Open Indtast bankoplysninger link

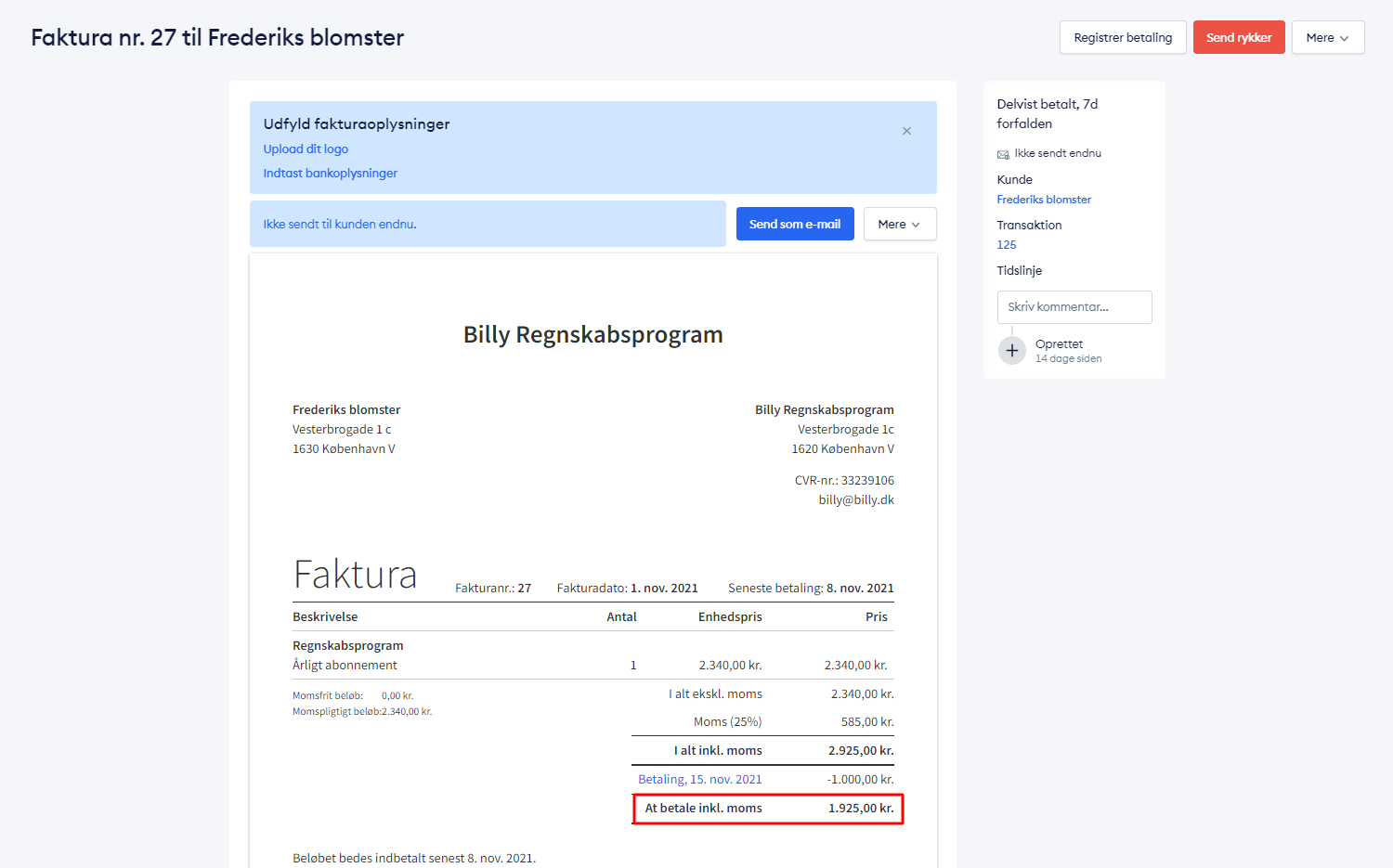point(330,173)
